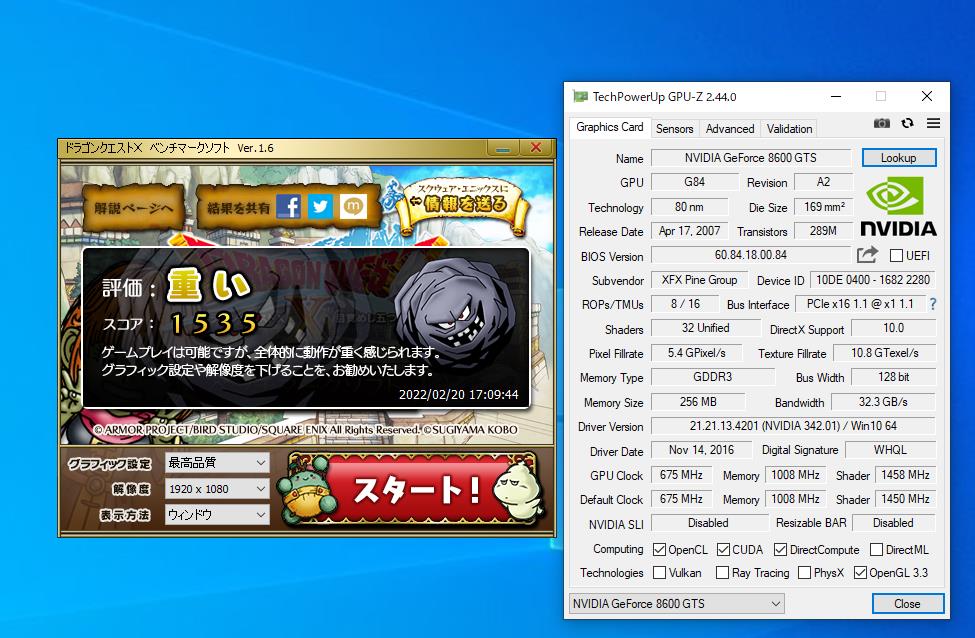Open the NVIDIA GeForce 8600 GTS selector dropdown
This screenshot has width=975, height=638.
[x=677, y=604]
